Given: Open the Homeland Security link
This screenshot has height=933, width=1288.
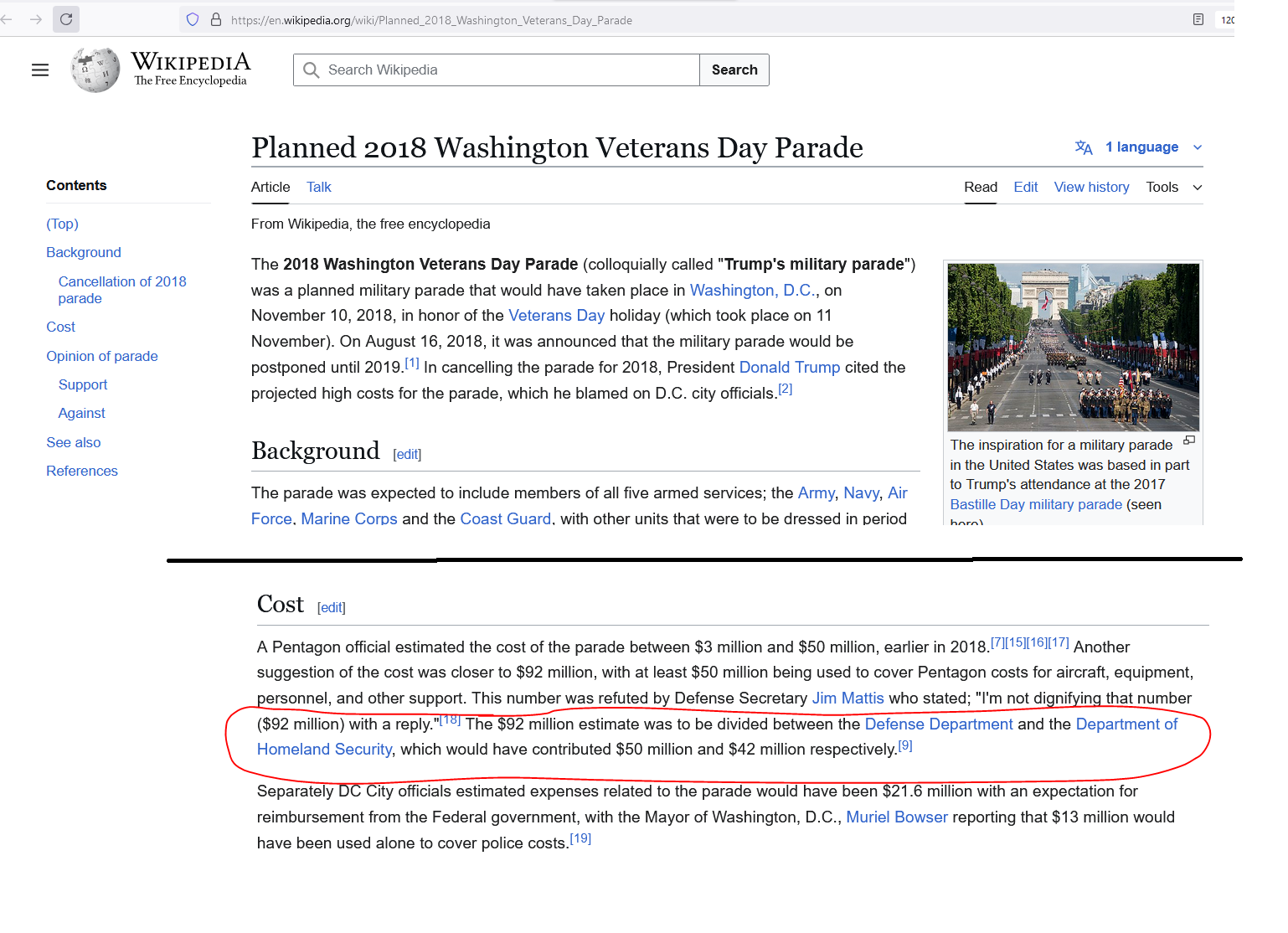Looking at the screenshot, I should pyautogui.click(x=324, y=750).
